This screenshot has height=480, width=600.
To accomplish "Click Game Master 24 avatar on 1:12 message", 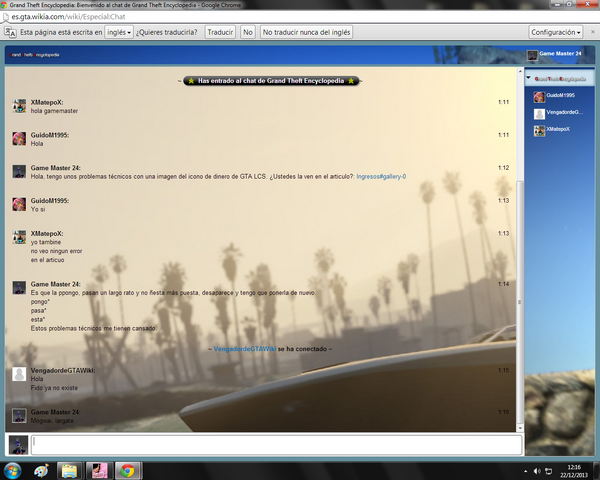I will (x=19, y=171).
